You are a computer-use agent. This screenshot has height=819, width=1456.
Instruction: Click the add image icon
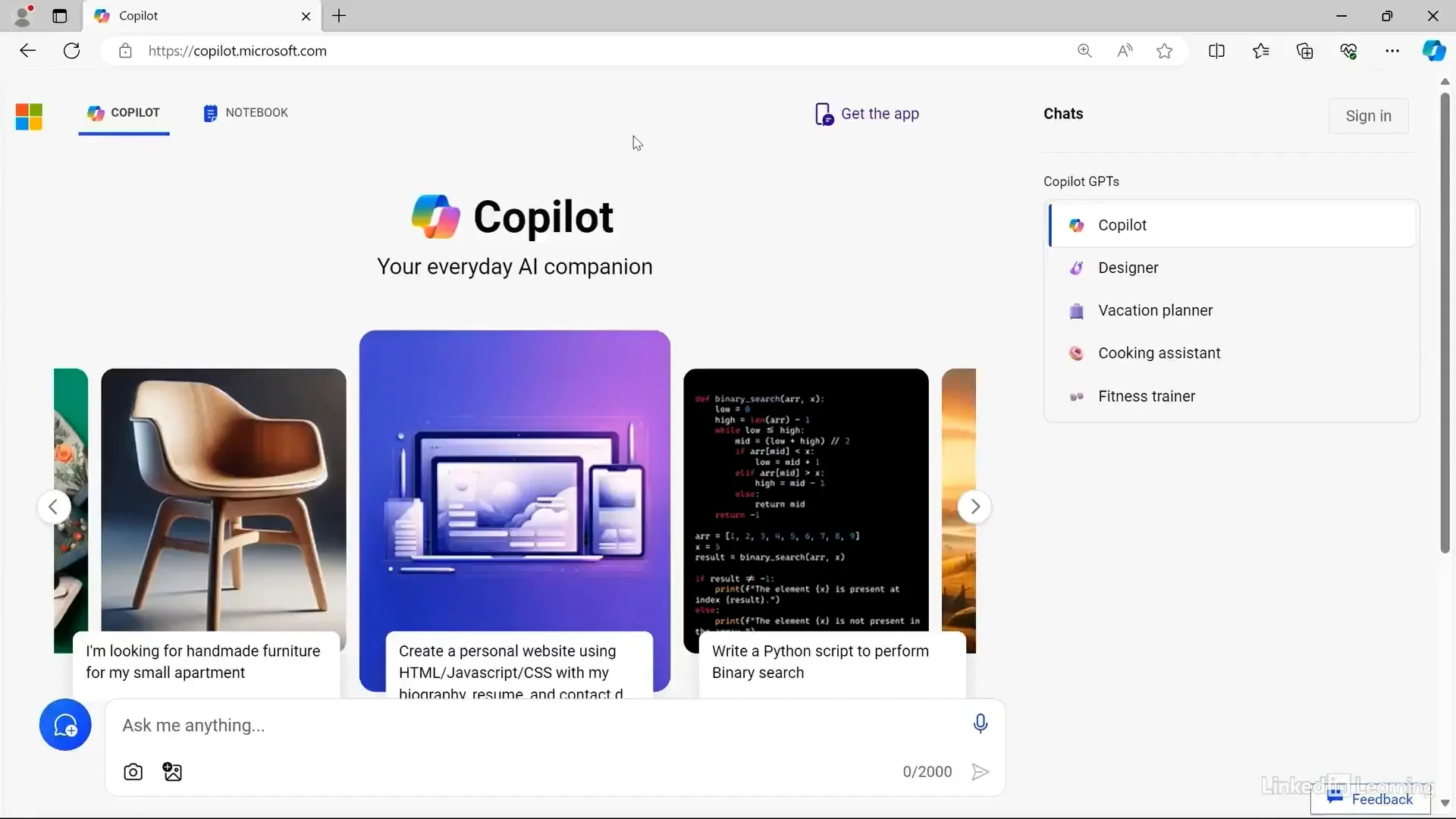(173, 772)
